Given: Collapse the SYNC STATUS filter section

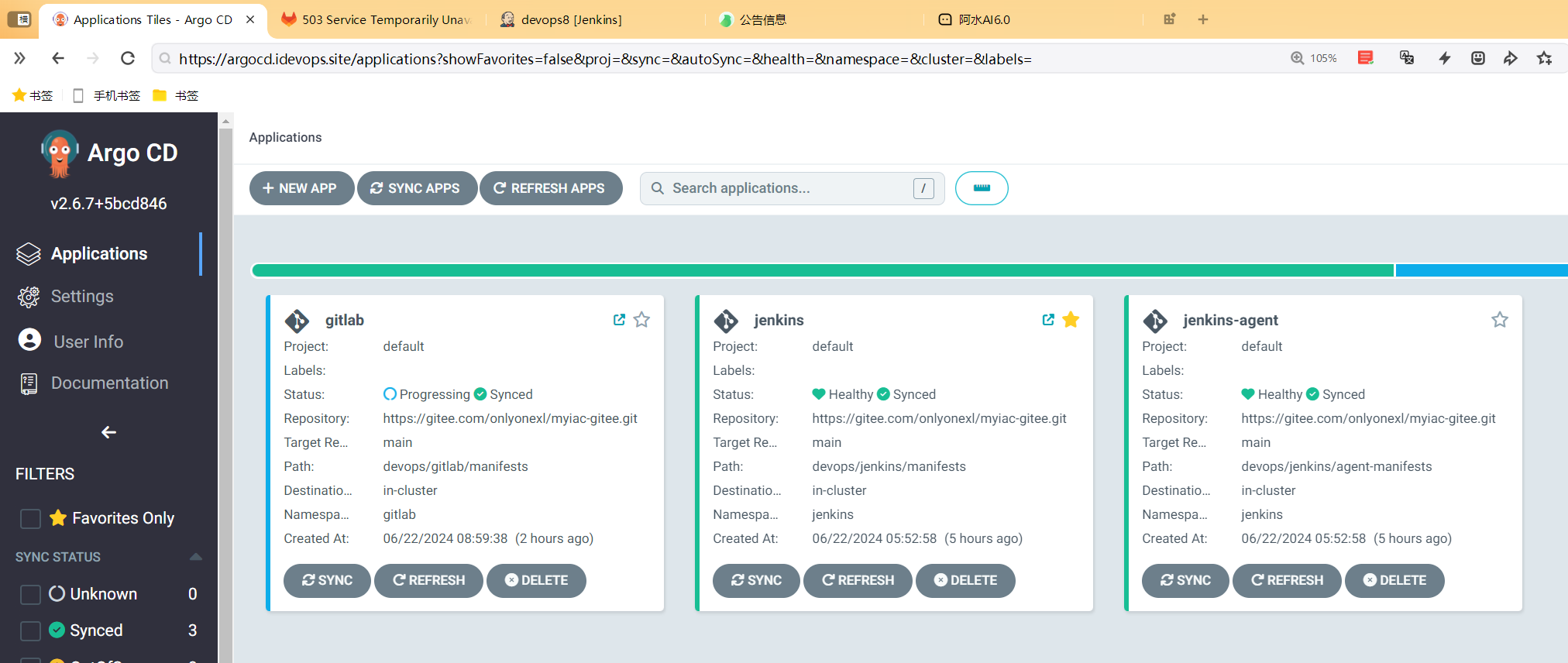Looking at the screenshot, I should pyautogui.click(x=196, y=557).
